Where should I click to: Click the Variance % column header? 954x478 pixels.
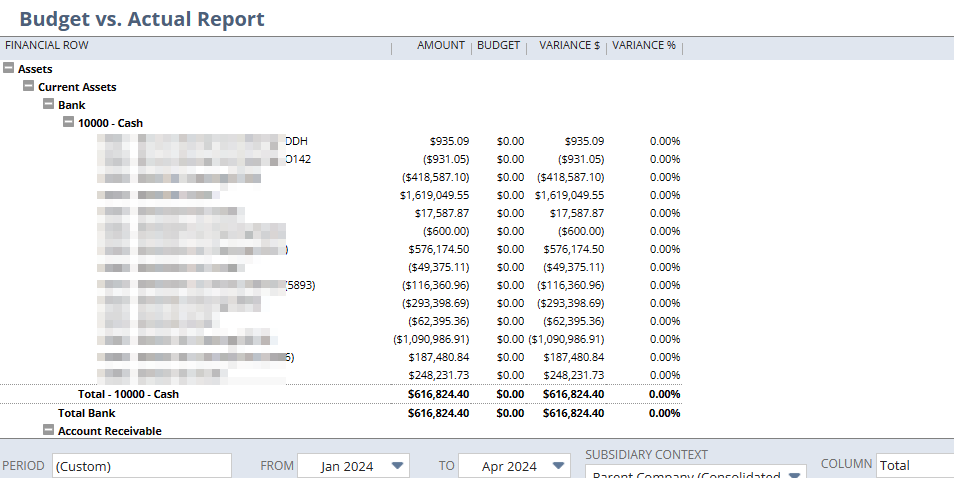pyautogui.click(x=644, y=45)
